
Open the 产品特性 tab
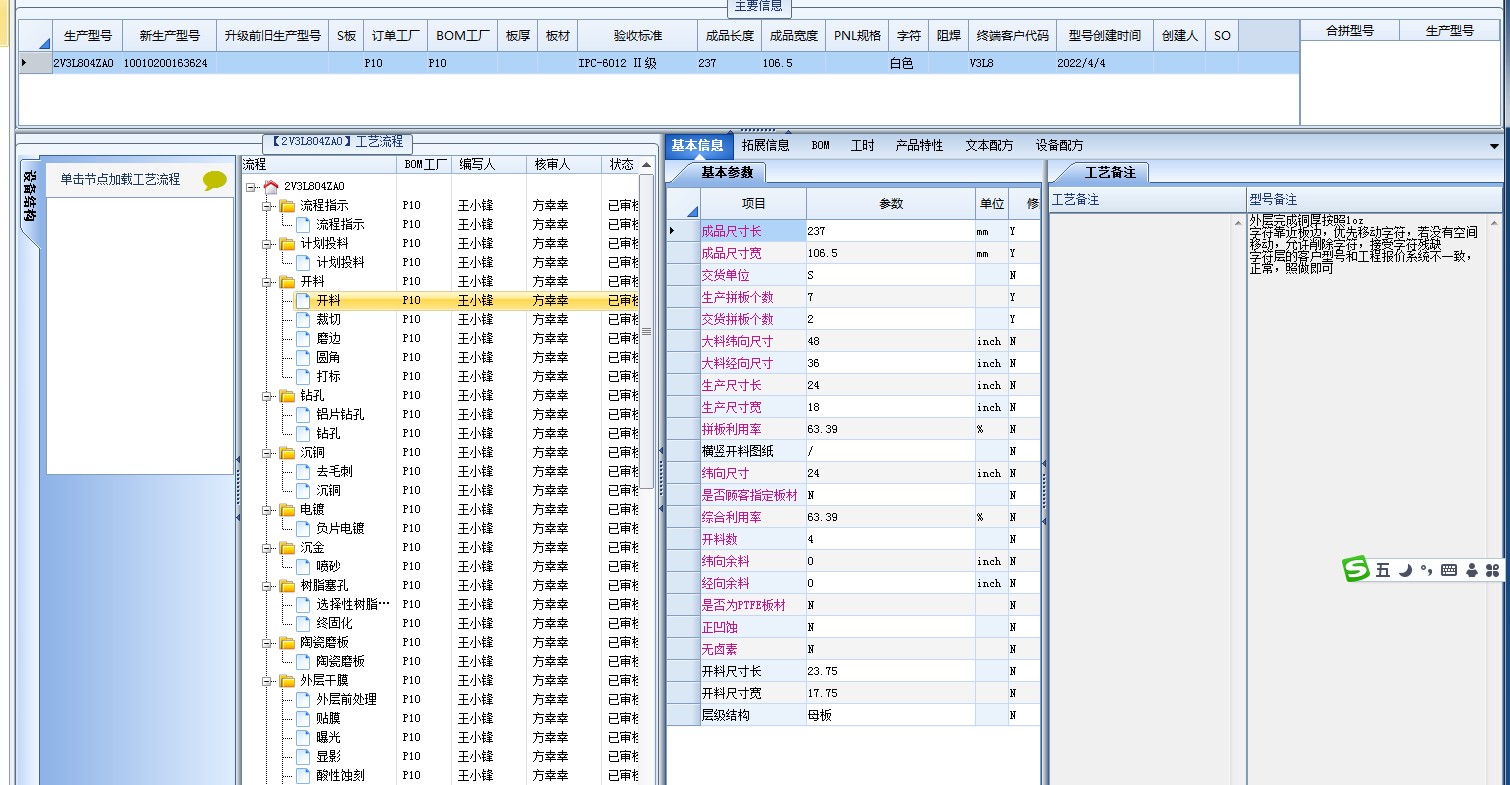[x=919, y=145]
